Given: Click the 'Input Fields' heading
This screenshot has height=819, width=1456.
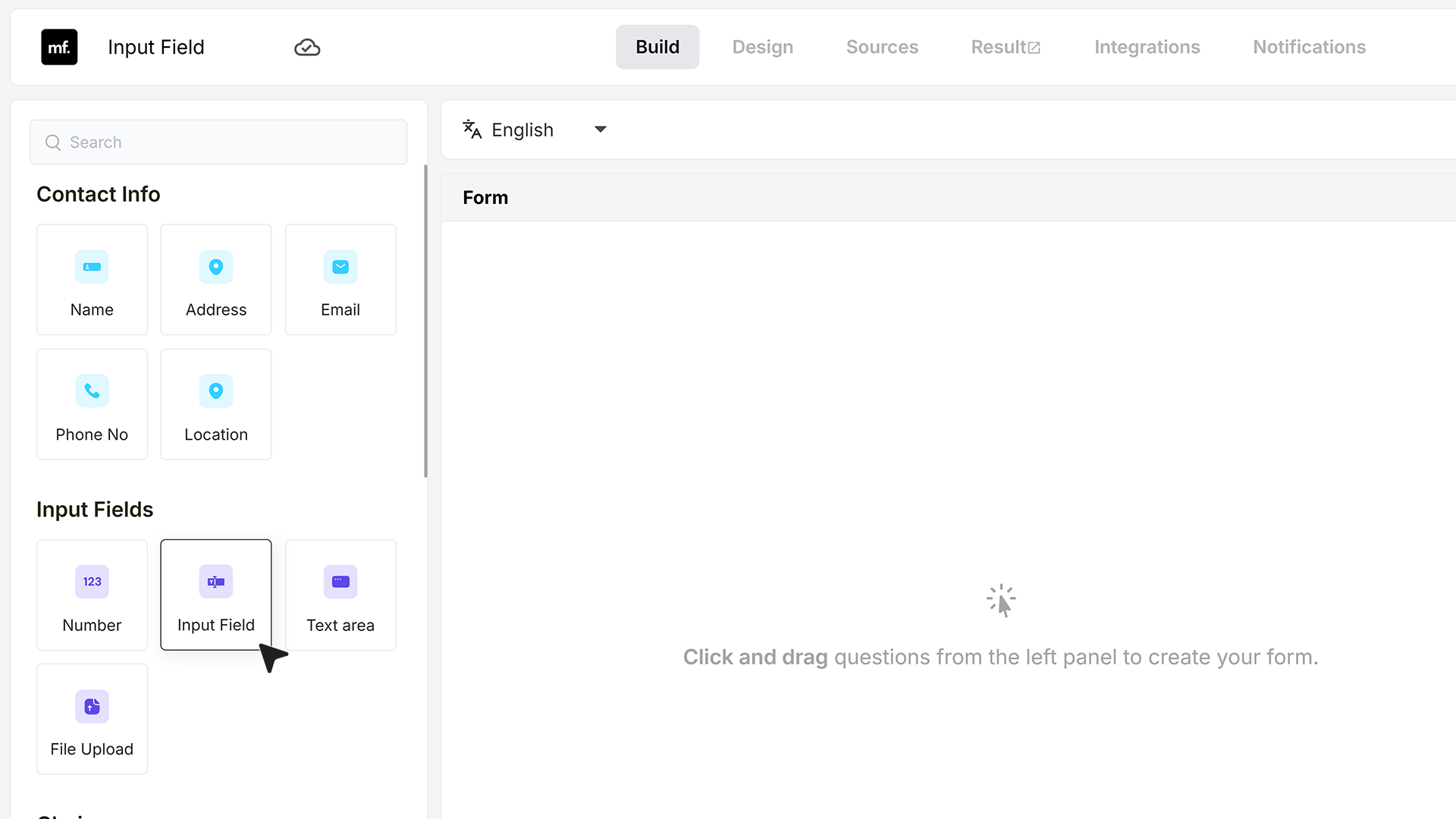Looking at the screenshot, I should [95, 510].
